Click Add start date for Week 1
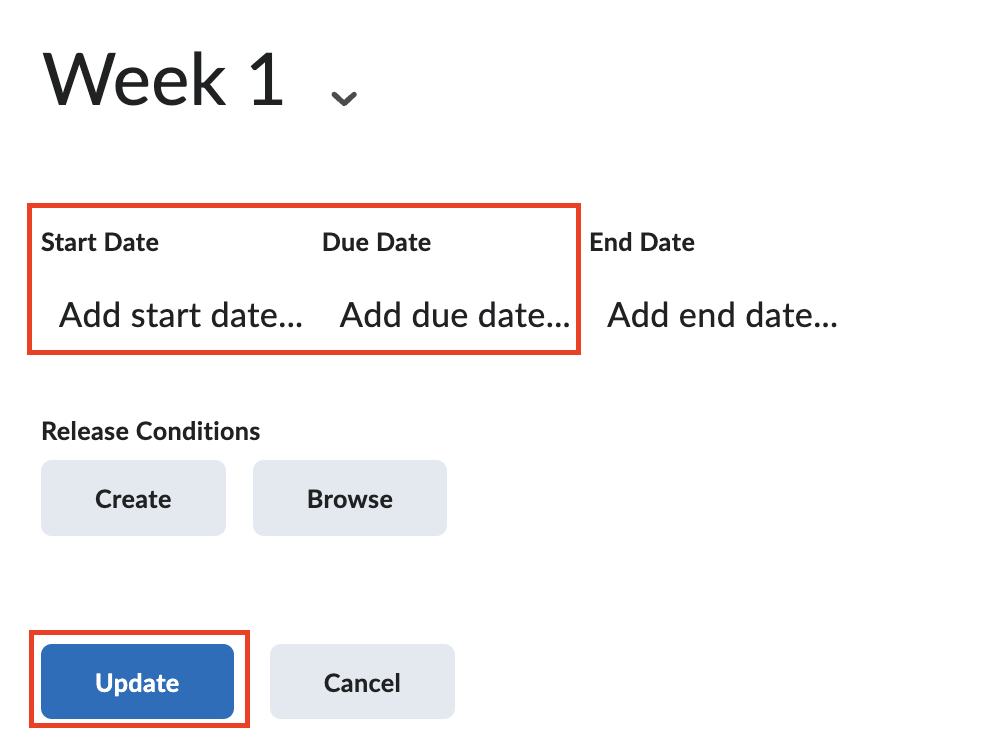Viewport: 992px width, 742px height. click(180, 315)
